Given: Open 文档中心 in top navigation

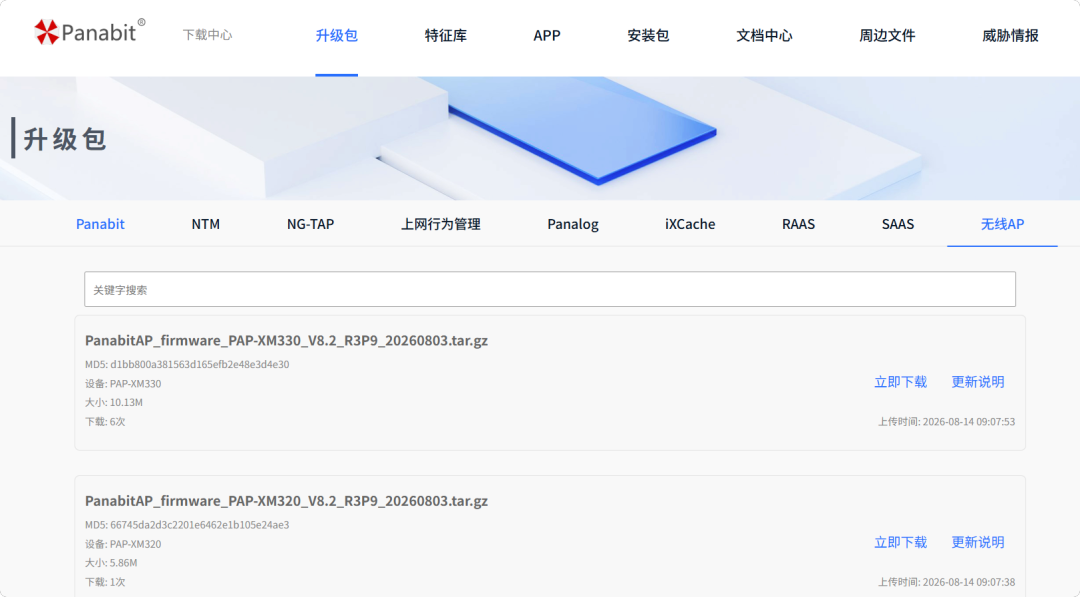Looking at the screenshot, I should [764, 35].
